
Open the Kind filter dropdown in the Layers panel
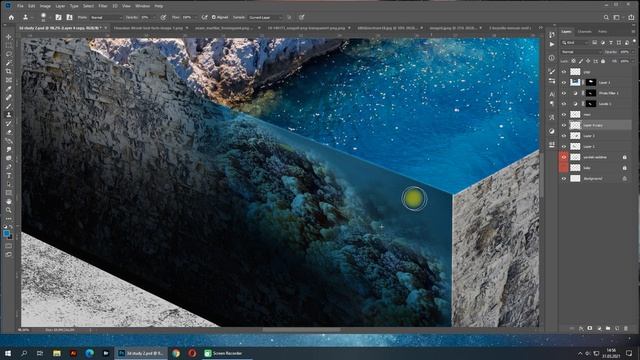click(575, 42)
